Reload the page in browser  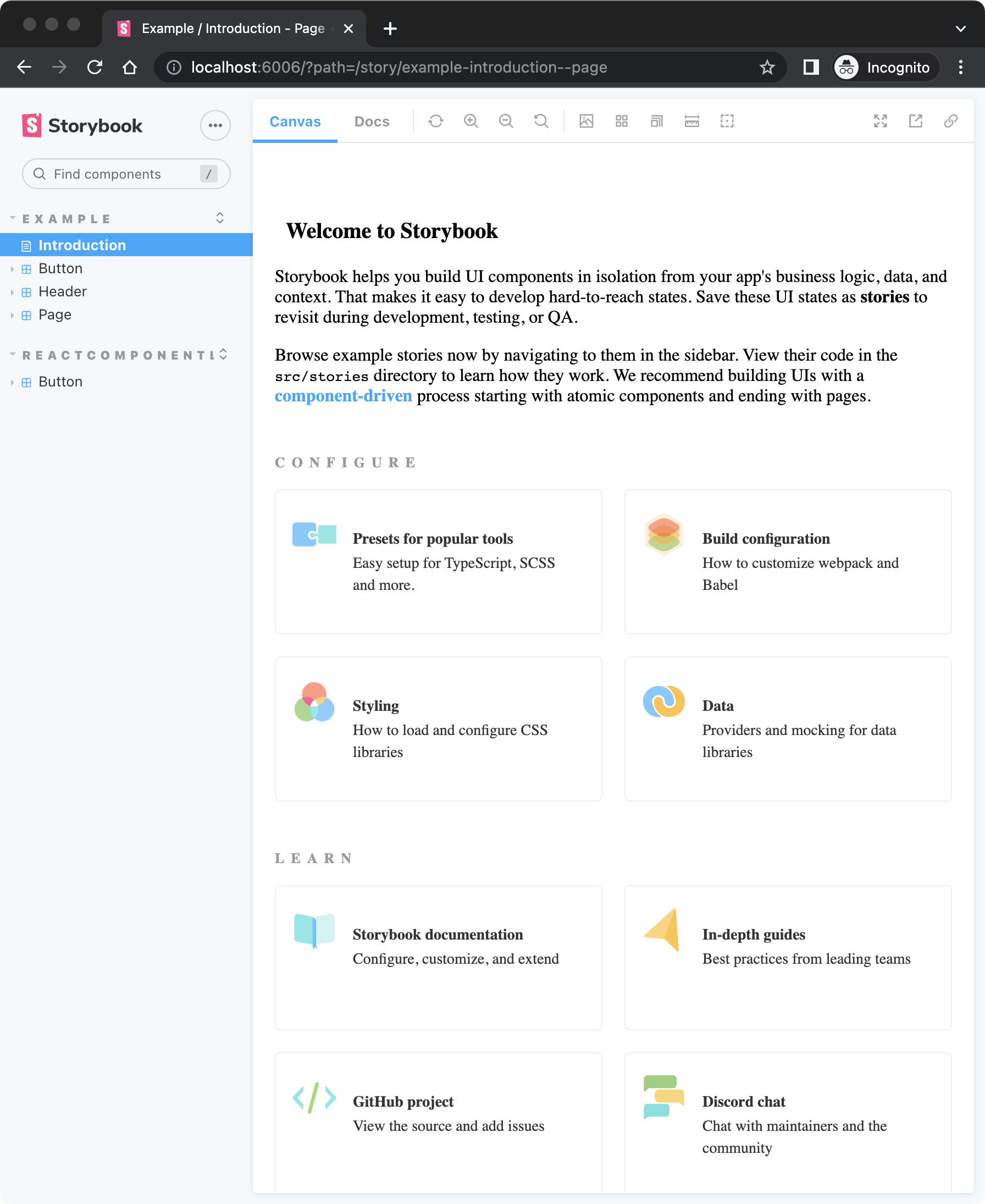click(x=95, y=67)
